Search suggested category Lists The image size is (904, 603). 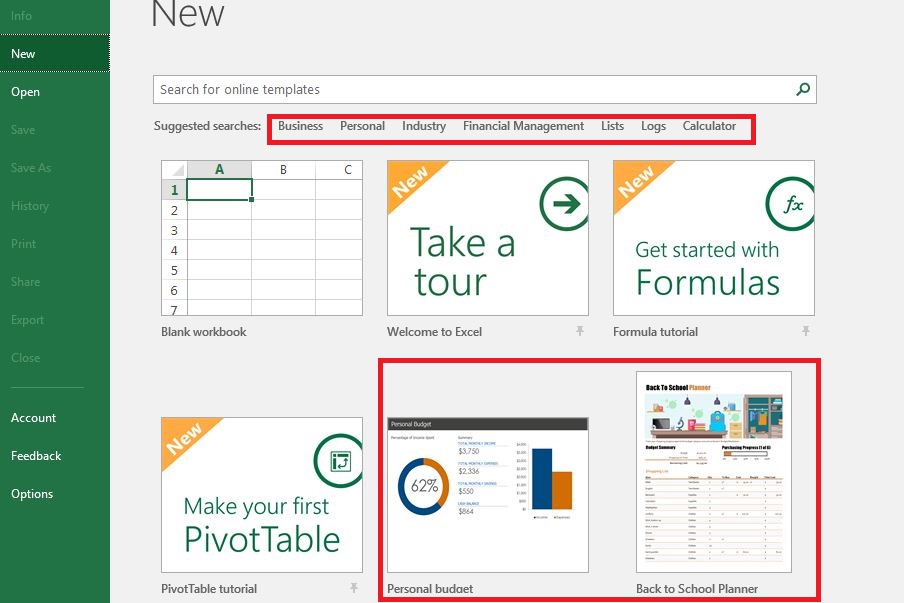coord(612,126)
